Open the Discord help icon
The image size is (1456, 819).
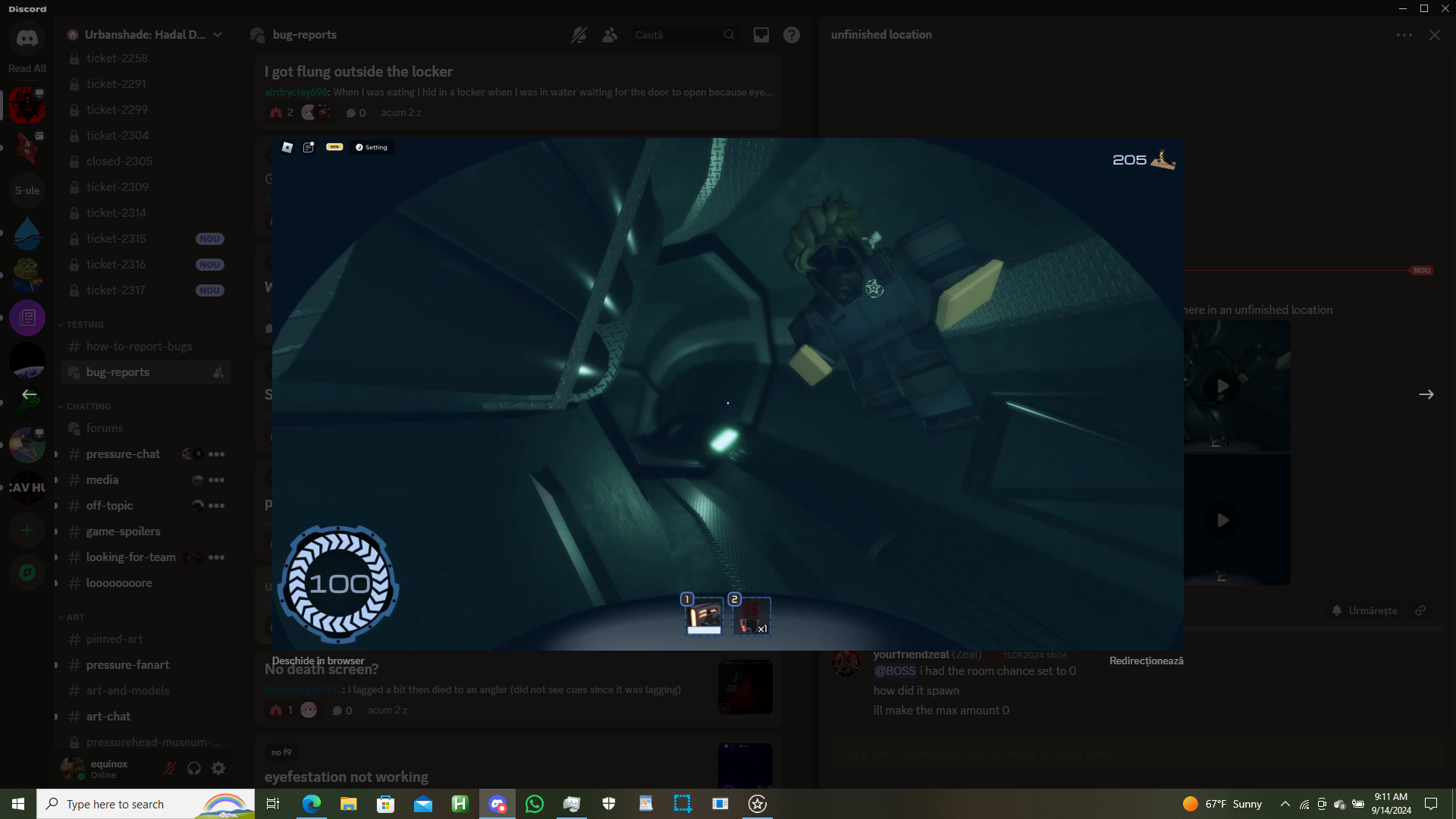click(792, 35)
